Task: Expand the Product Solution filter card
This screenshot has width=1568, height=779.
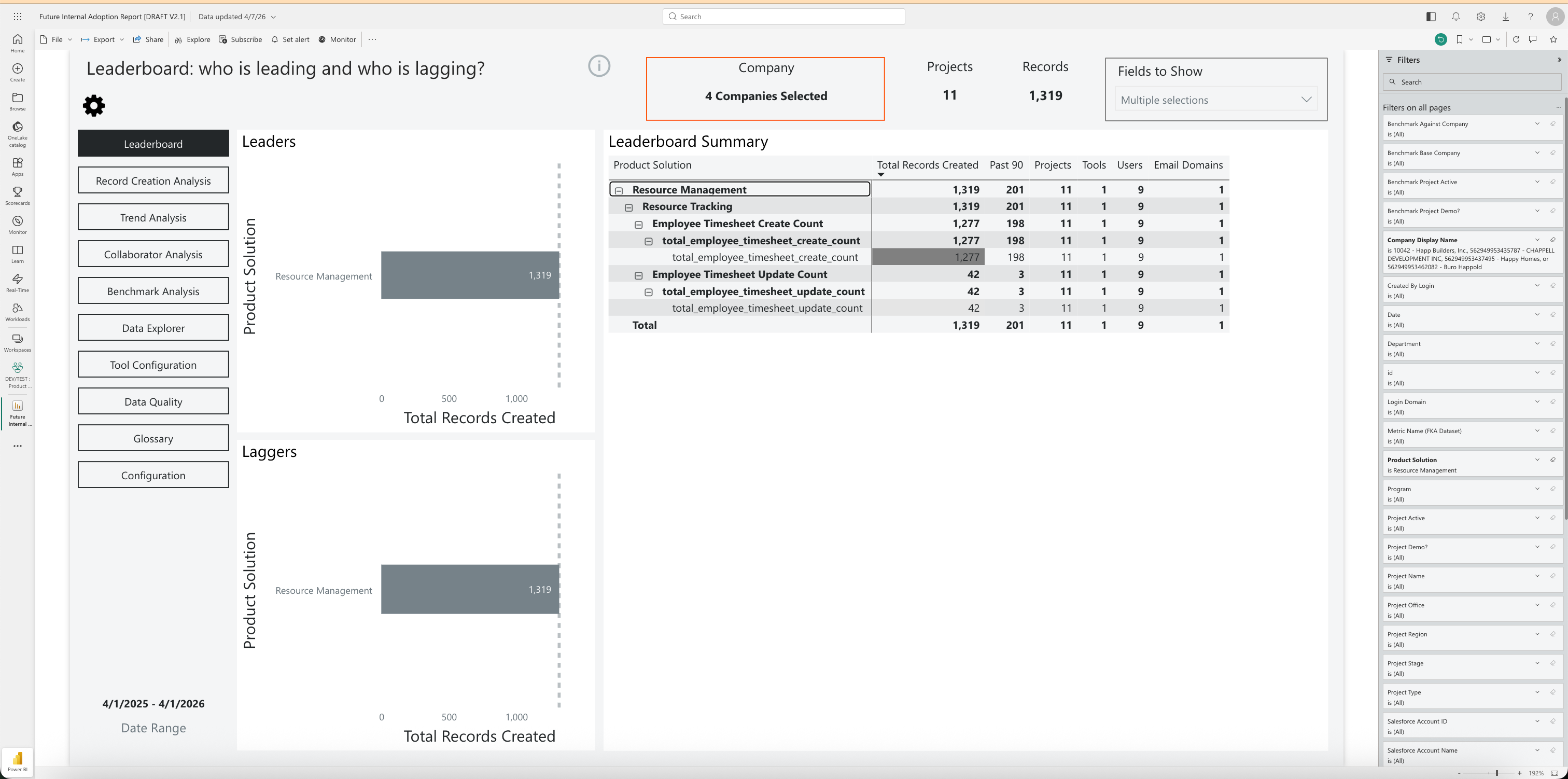Action: pos(1536,460)
